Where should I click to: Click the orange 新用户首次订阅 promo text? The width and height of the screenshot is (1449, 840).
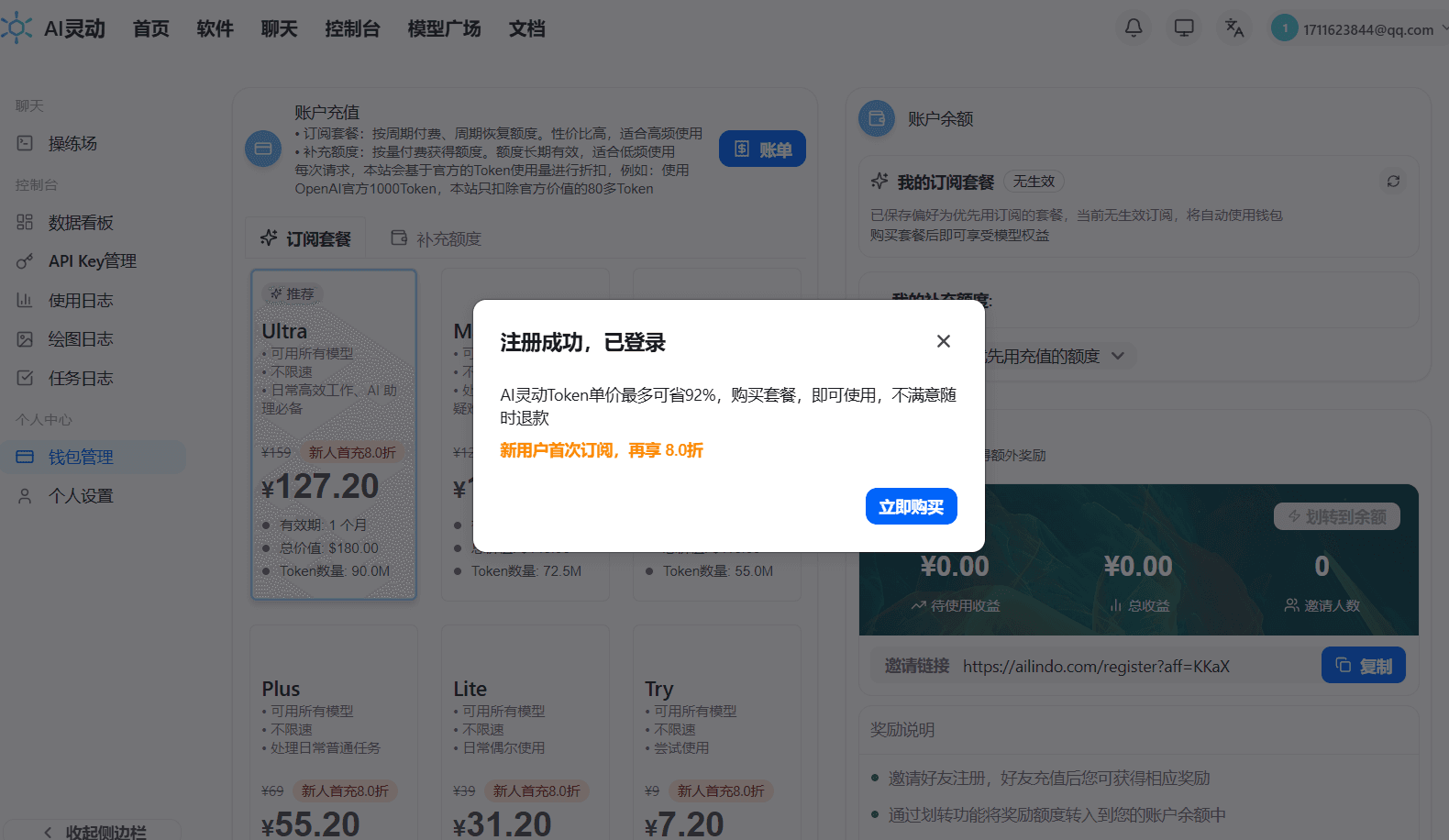coord(602,450)
